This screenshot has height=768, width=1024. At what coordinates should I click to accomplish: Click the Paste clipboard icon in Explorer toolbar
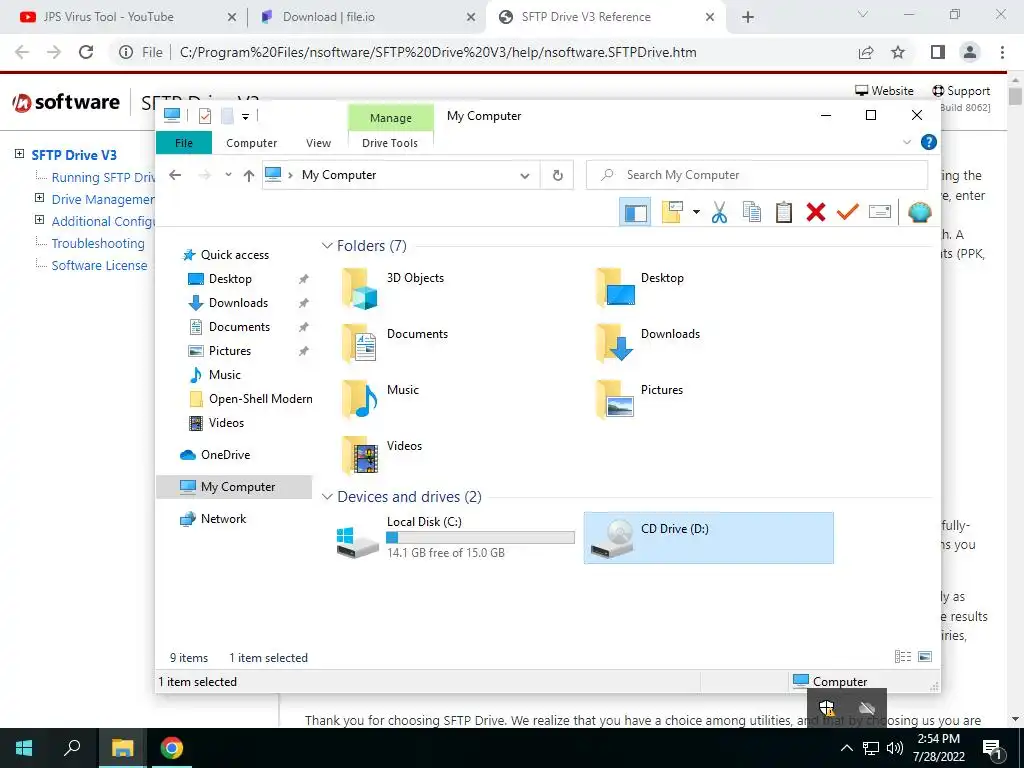point(784,212)
